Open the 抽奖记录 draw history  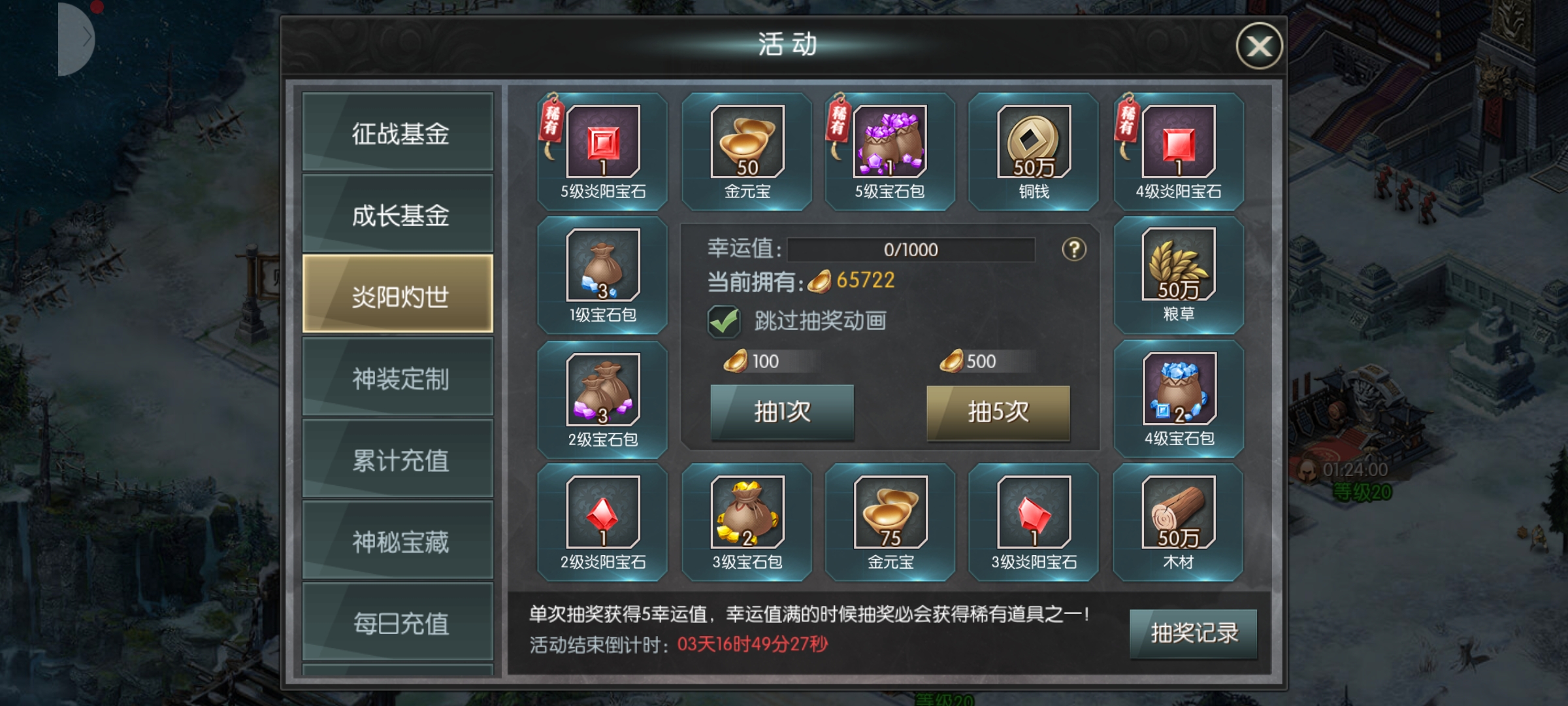pyautogui.click(x=1193, y=633)
